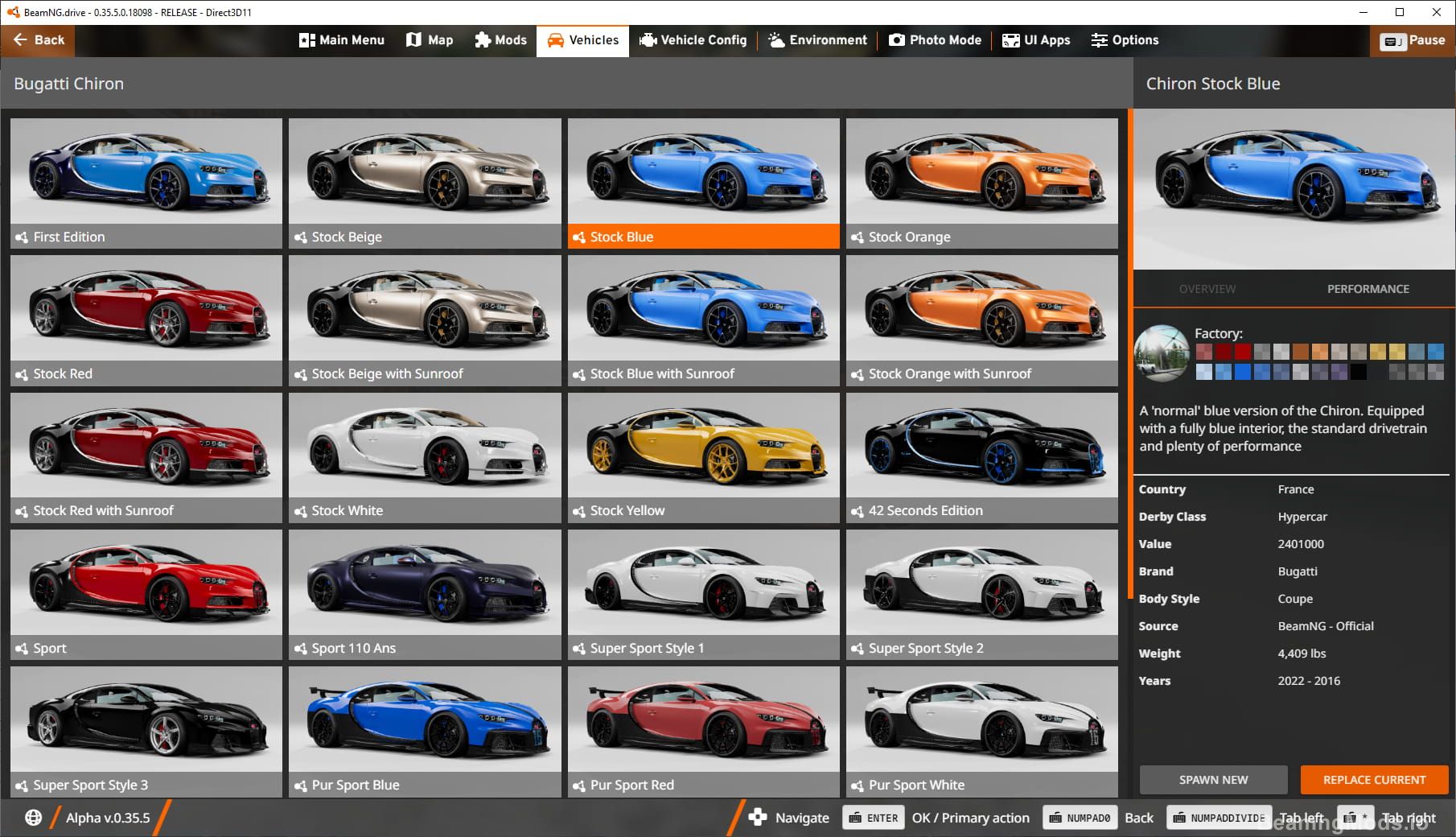Click config icon beside 42 Seconds Edition
Image resolution: width=1456 pixels, height=837 pixels.
[x=858, y=511]
